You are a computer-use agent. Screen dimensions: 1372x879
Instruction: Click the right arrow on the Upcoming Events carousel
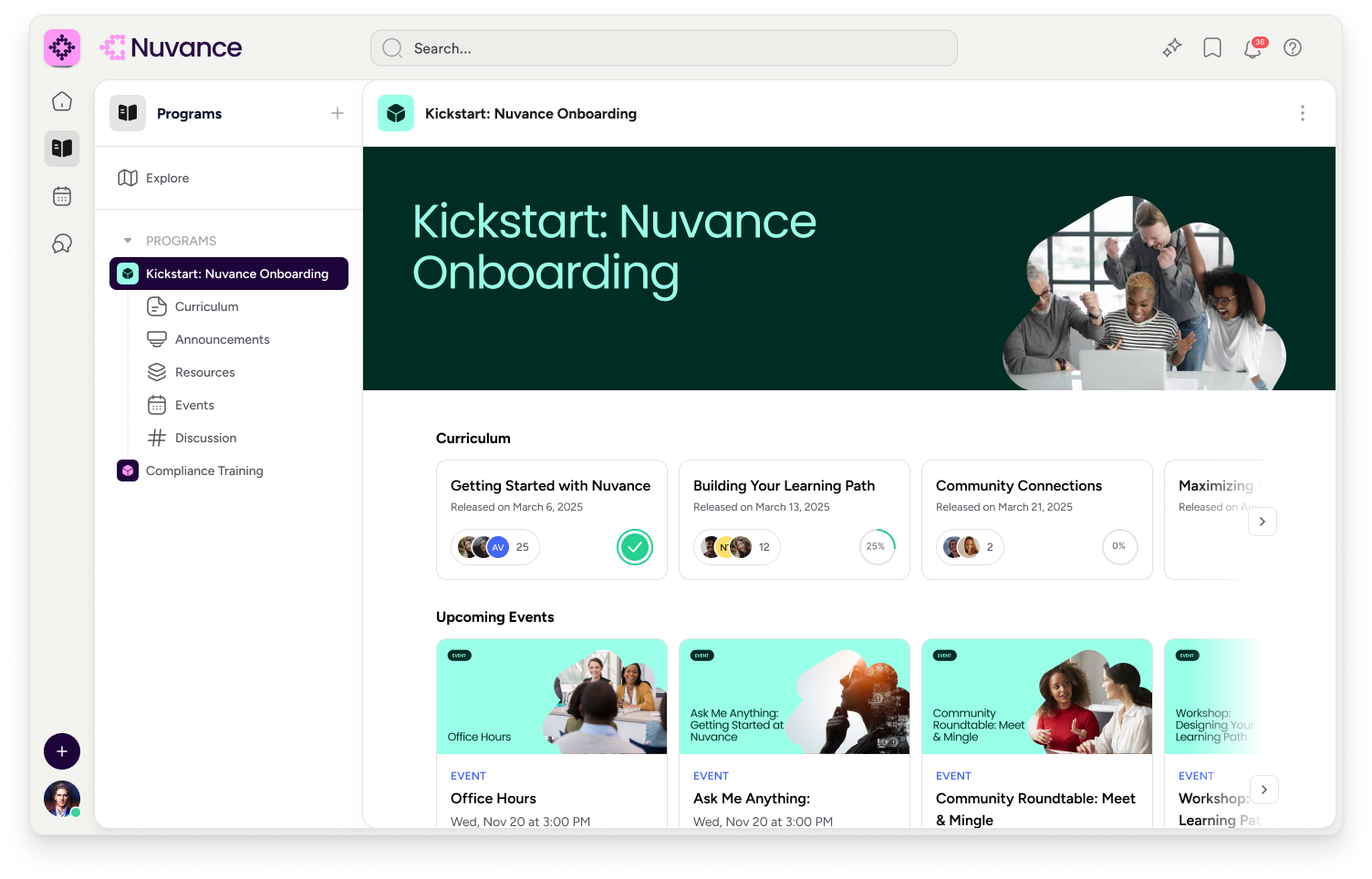(x=1263, y=790)
